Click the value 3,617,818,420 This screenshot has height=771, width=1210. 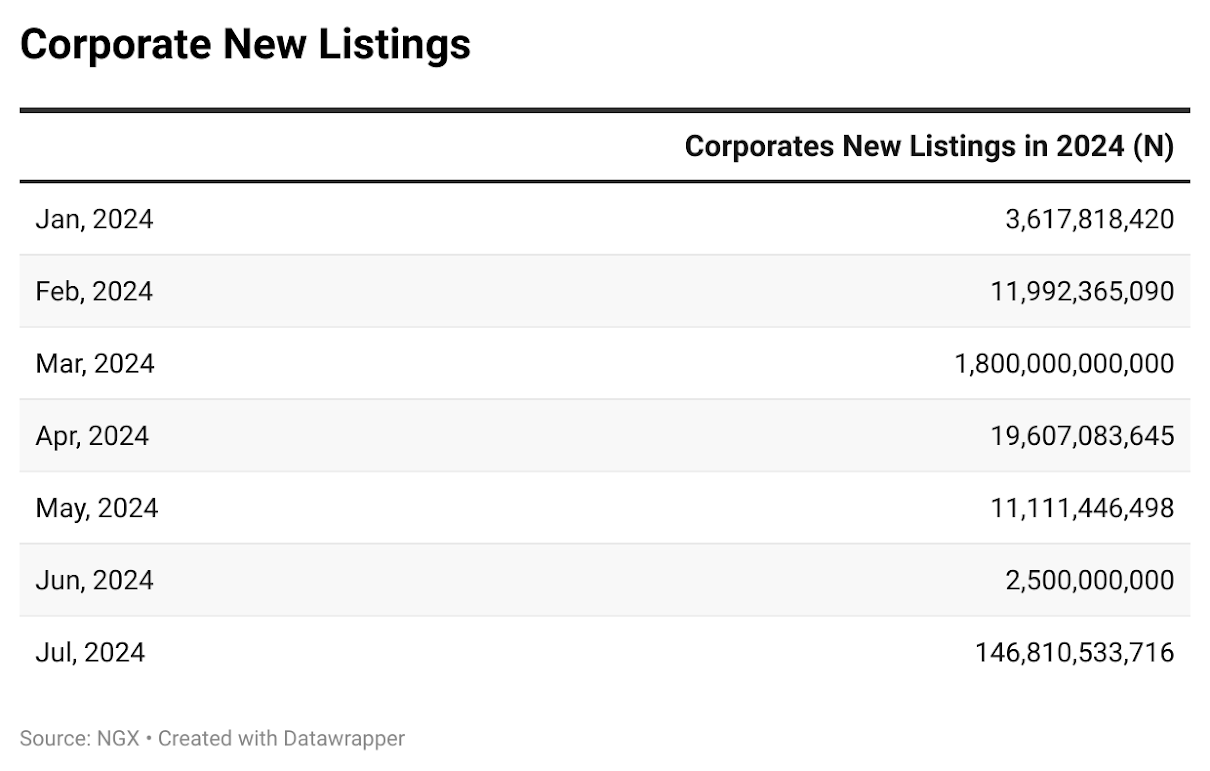[x=1089, y=219]
